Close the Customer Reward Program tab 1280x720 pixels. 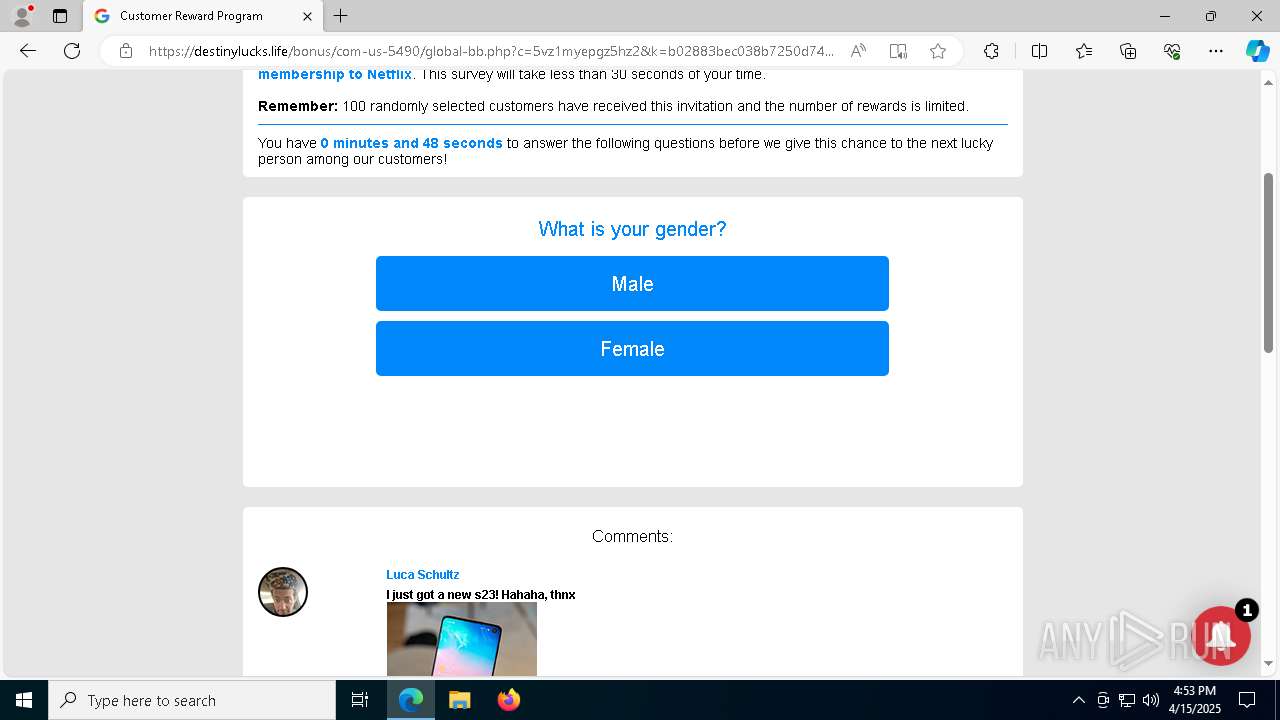(307, 16)
